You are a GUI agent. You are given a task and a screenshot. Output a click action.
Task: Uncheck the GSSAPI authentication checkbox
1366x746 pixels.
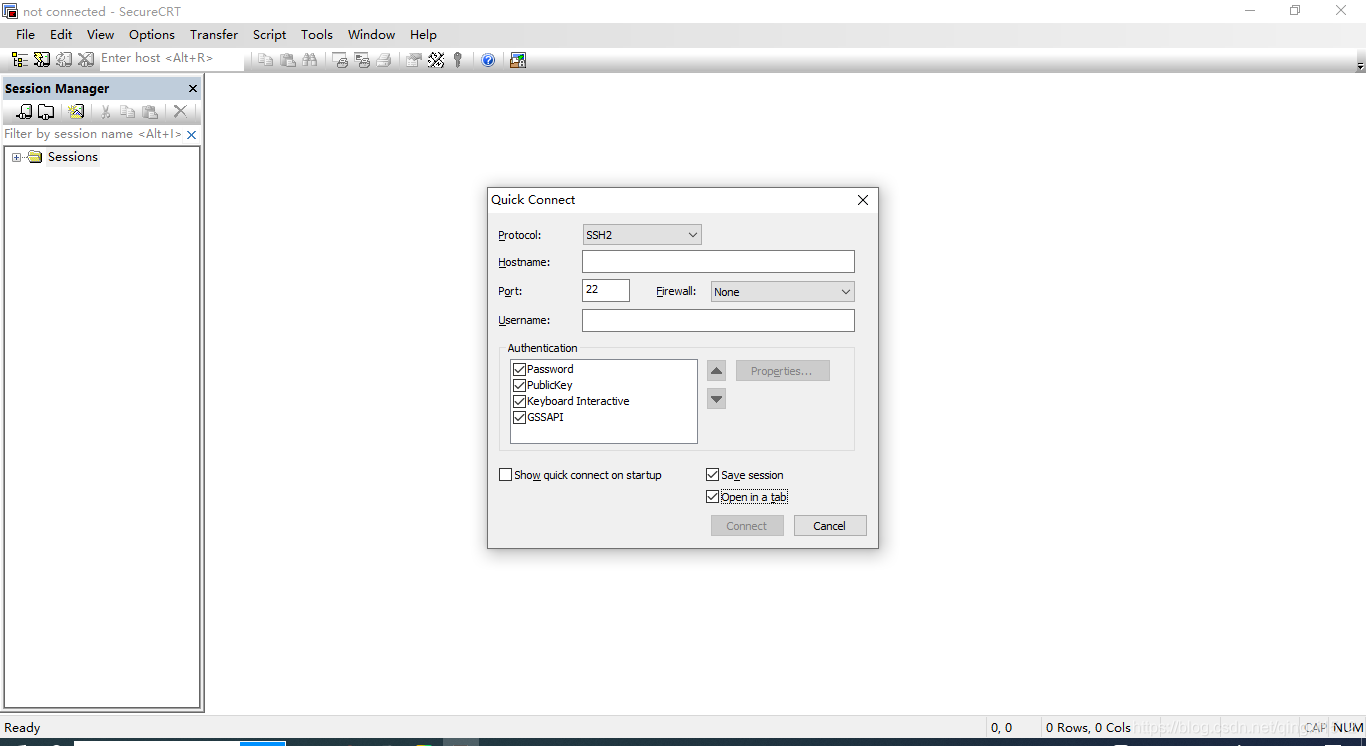click(x=519, y=417)
